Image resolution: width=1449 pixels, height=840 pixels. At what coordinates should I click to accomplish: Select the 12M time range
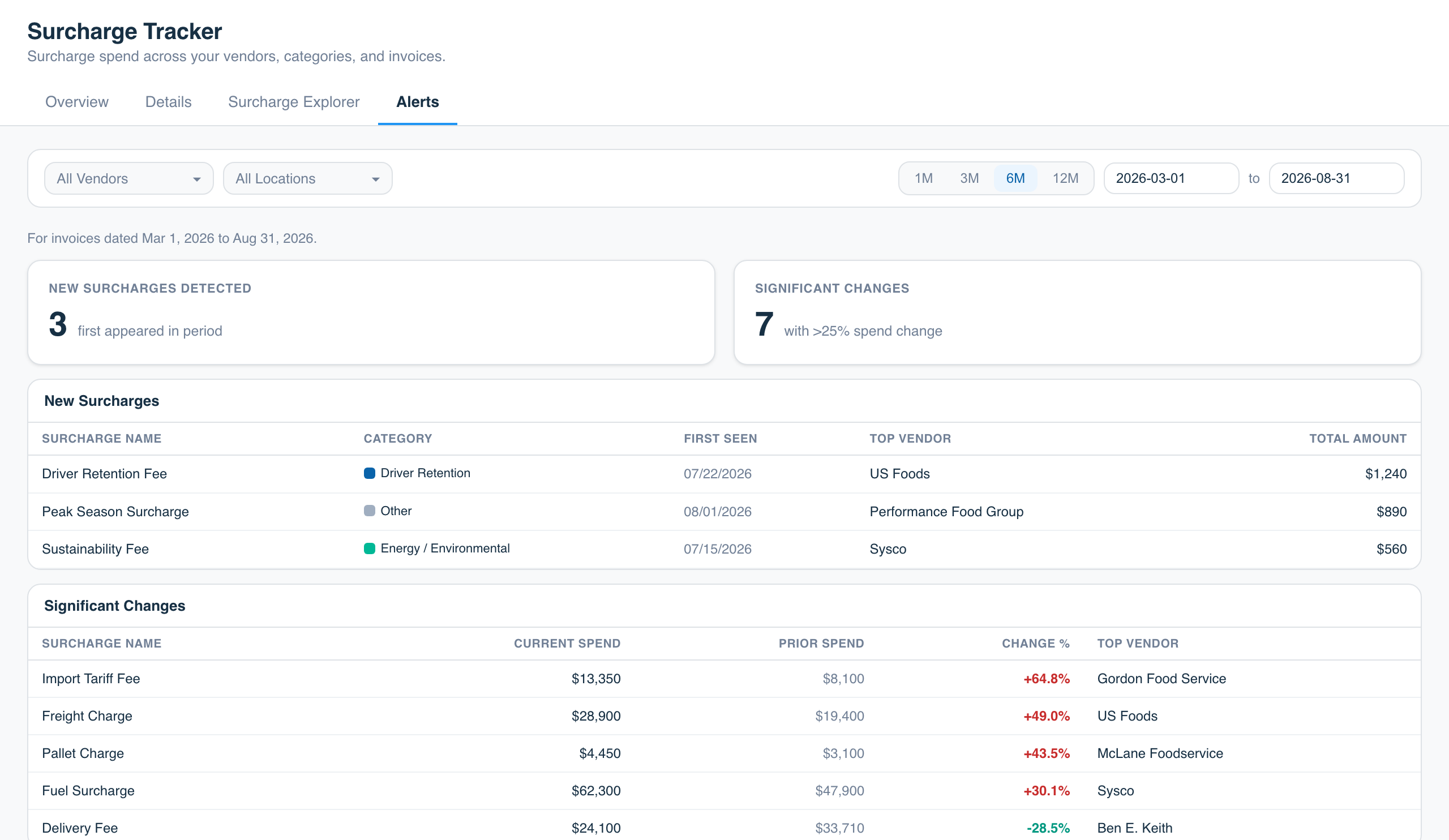pos(1065,178)
